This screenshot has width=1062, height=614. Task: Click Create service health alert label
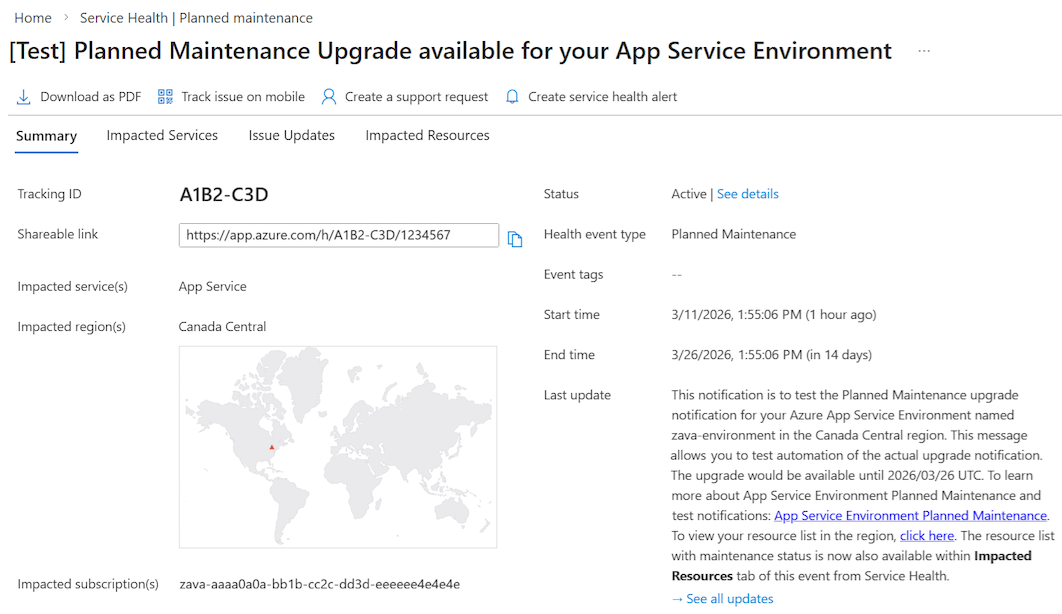coord(602,97)
